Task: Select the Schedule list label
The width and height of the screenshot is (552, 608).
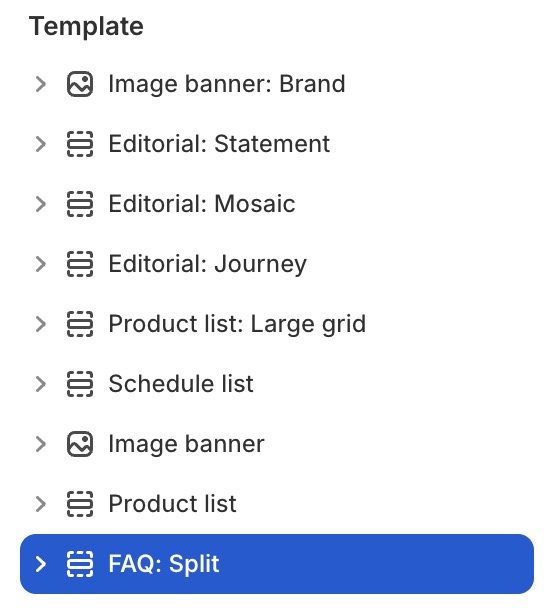Action: pyautogui.click(x=181, y=384)
